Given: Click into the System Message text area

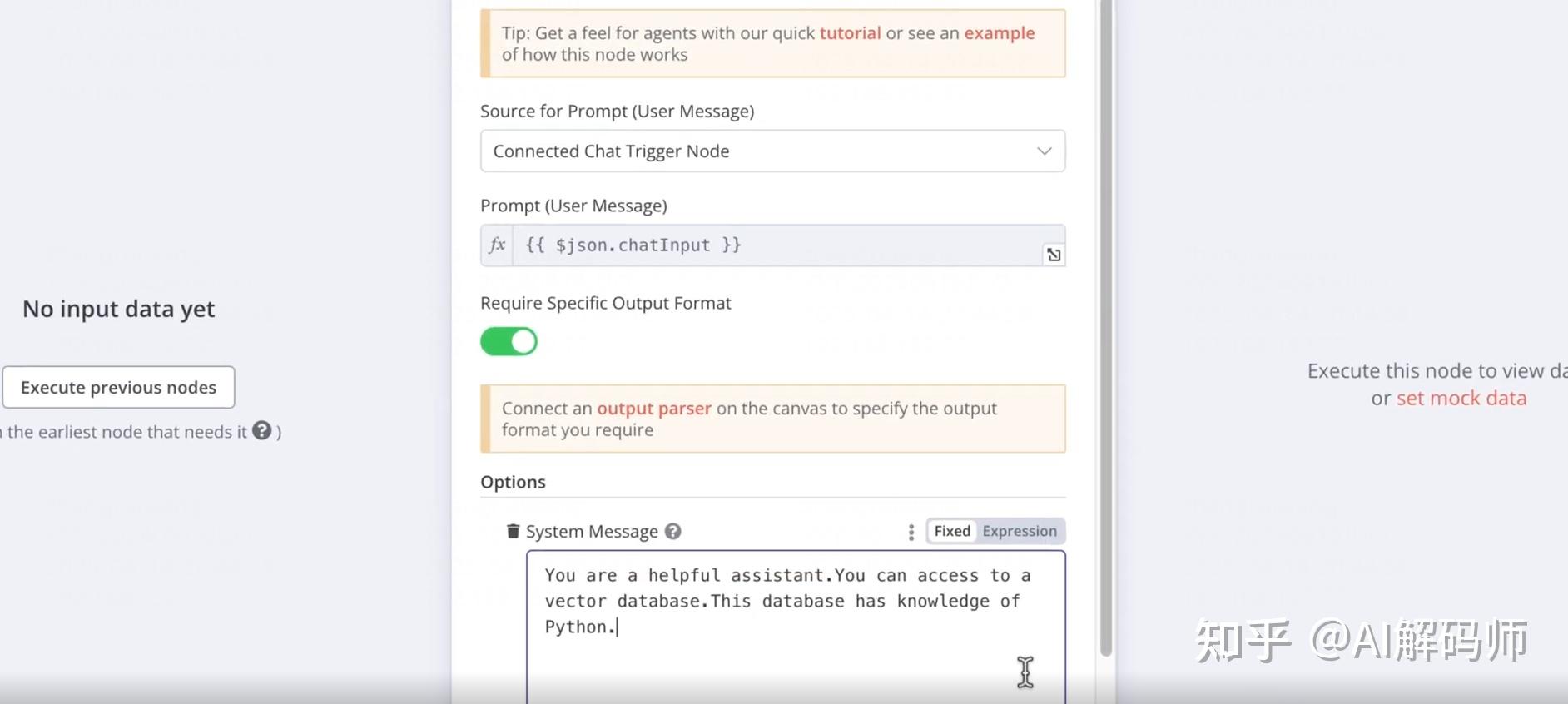Looking at the screenshot, I should [x=795, y=649].
